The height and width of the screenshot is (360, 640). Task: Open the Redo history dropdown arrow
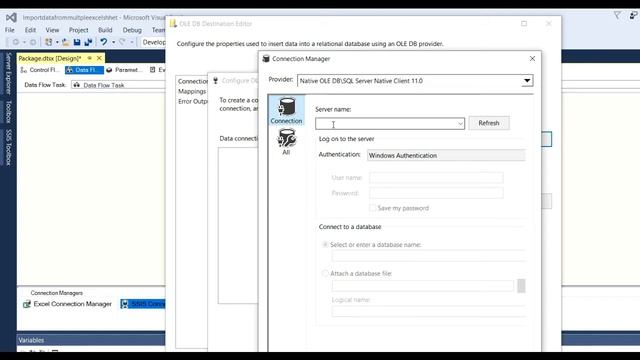click(131, 42)
